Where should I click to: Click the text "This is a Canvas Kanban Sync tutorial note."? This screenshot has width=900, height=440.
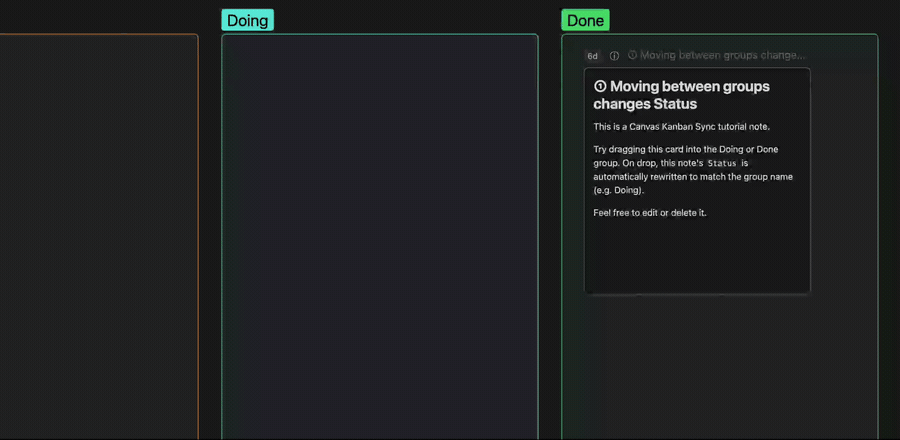click(x=681, y=127)
